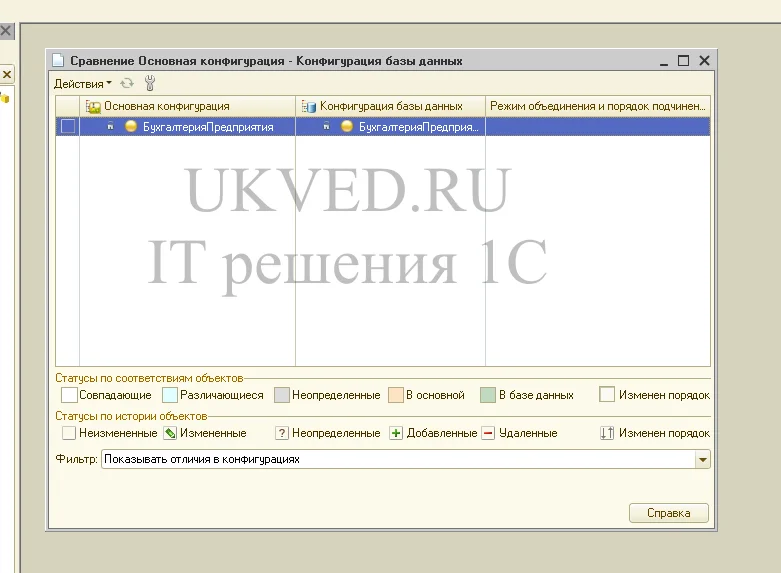Screen dimensions: 781x573
Task: Click the Справка button
Action: tap(668, 513)
